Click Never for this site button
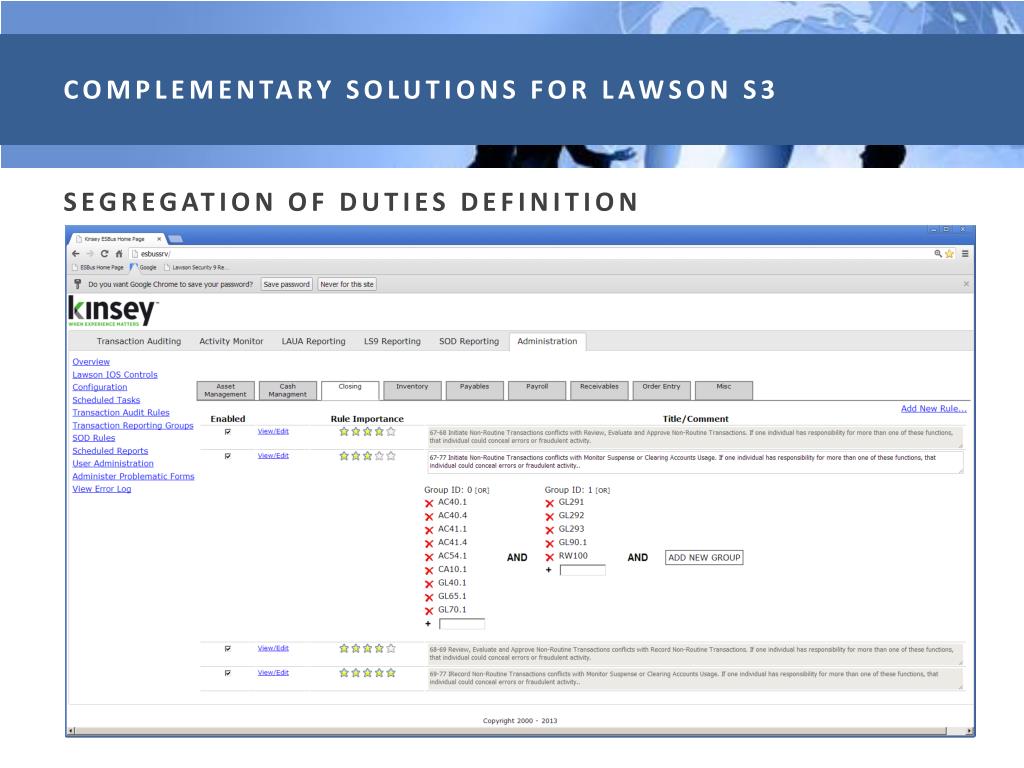 click(x=347, y=284)
